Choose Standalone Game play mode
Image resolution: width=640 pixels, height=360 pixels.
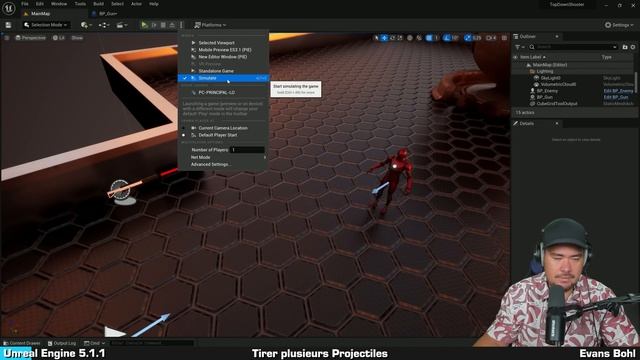coord(223,71)
